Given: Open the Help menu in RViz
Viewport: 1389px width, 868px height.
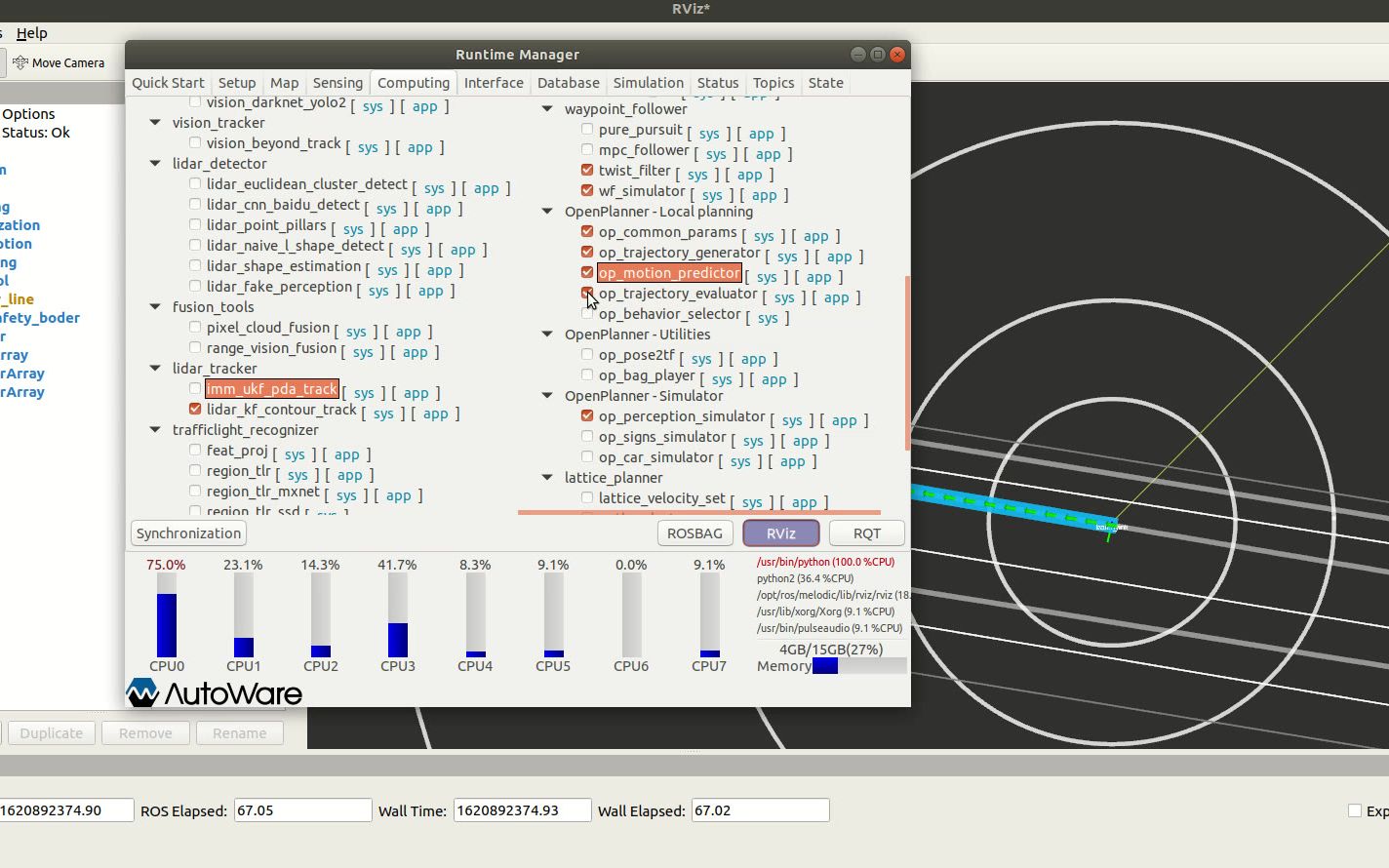Looking at the screenshot, I should (31, 32).
